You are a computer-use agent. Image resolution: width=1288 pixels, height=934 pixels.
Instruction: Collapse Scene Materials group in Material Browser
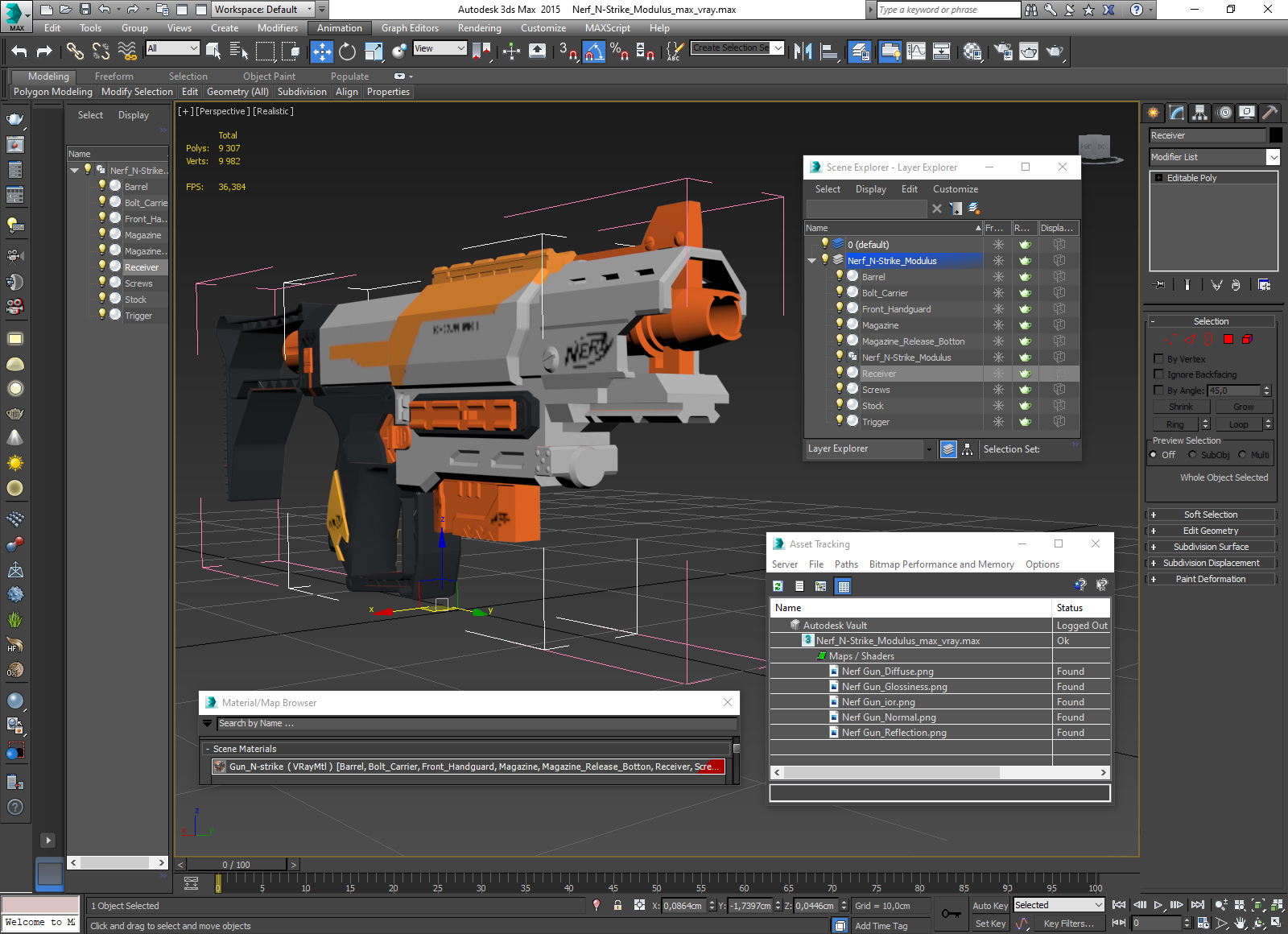point(207,749)
